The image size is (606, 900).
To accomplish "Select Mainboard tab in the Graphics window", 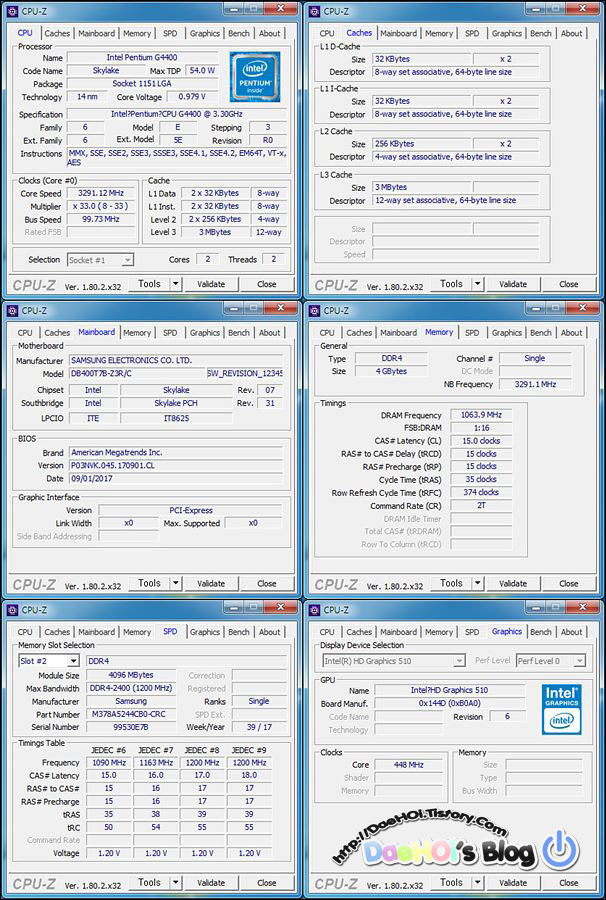I will 398,632.
